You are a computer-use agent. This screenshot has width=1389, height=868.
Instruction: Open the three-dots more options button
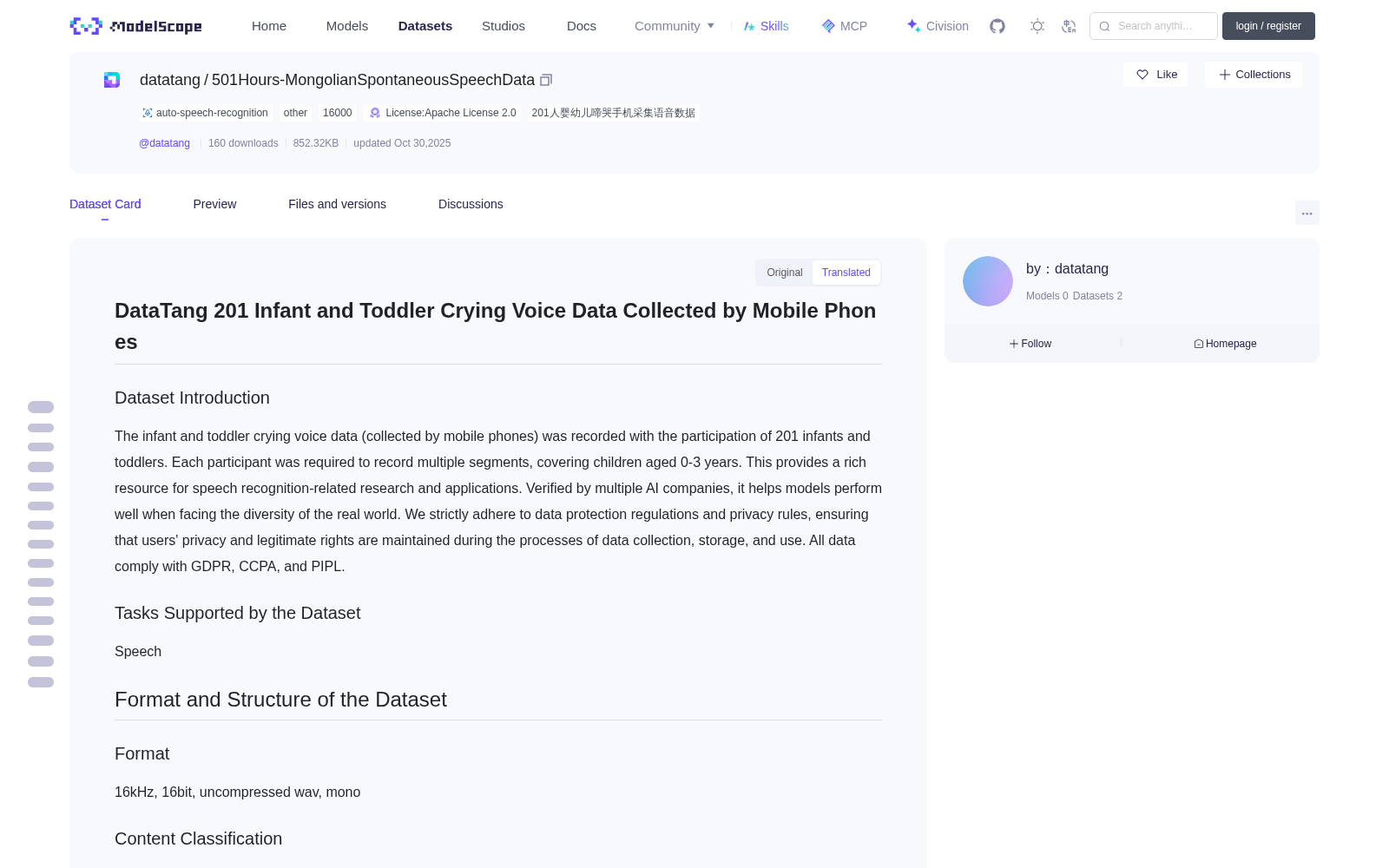[1307, 213]
